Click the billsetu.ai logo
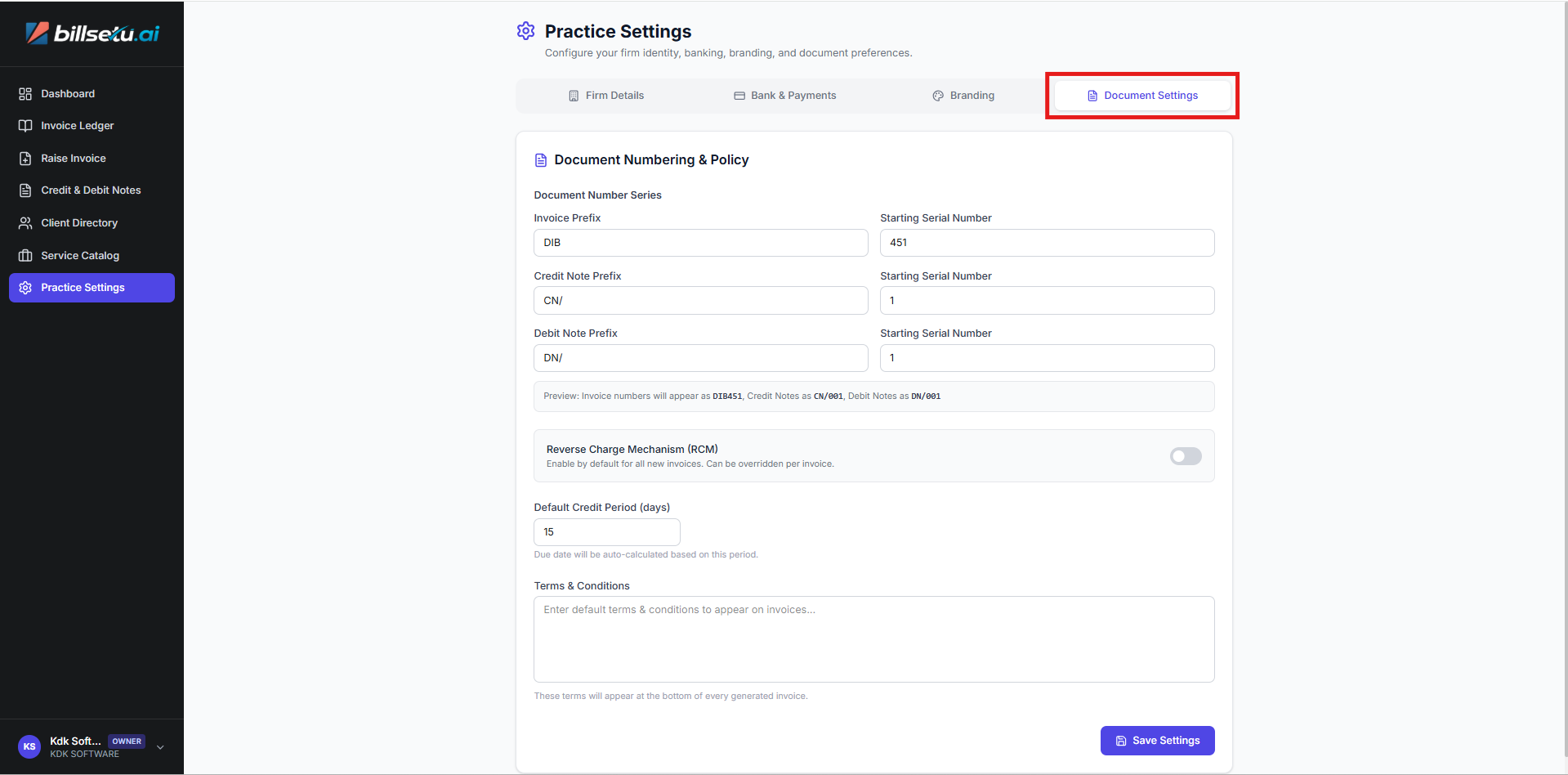Viewport: 1568px width, 775px height. [x=92, y=34]
